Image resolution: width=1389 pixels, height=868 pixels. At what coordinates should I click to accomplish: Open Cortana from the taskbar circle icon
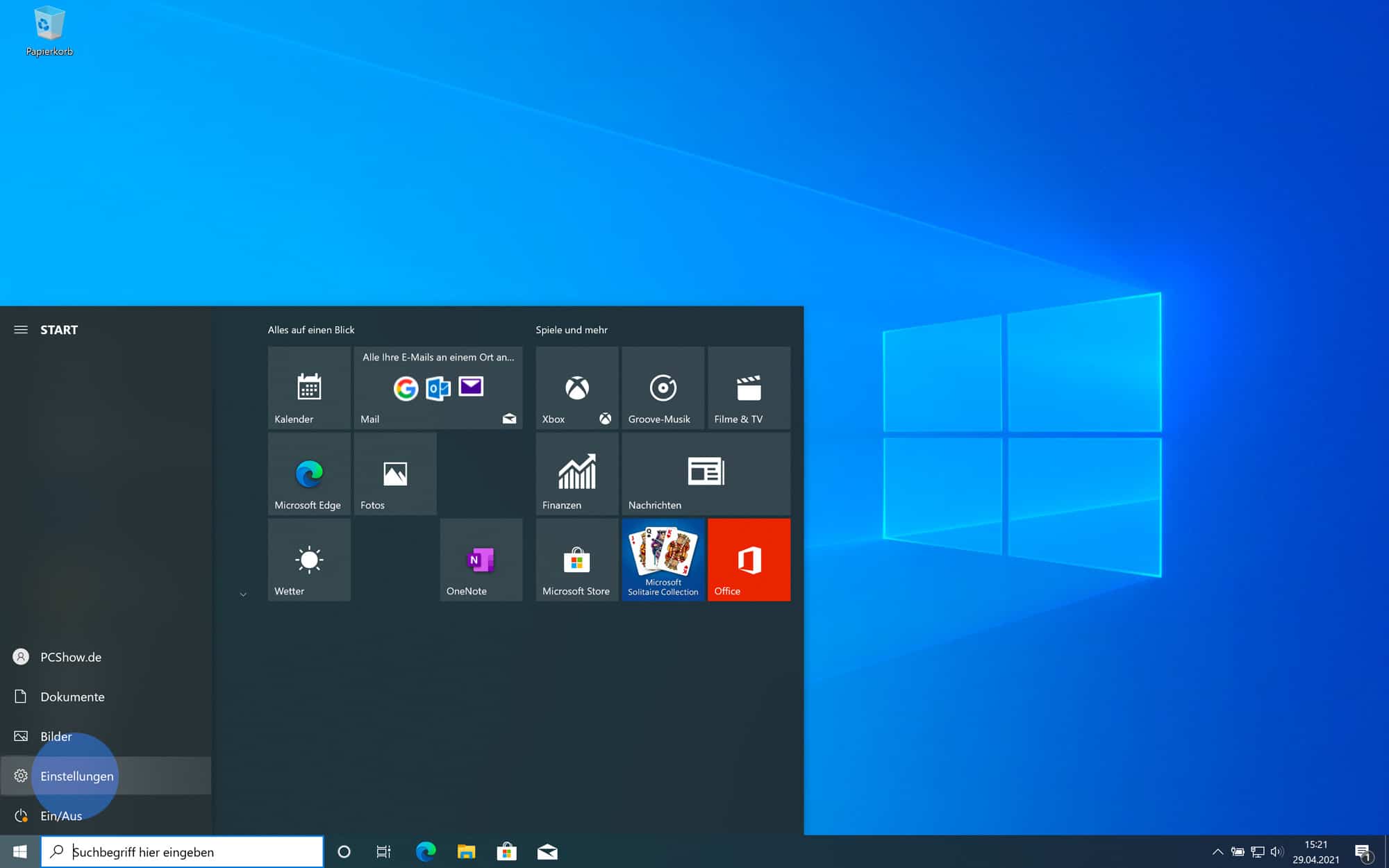pyautogui.click(x=344, y=851)
